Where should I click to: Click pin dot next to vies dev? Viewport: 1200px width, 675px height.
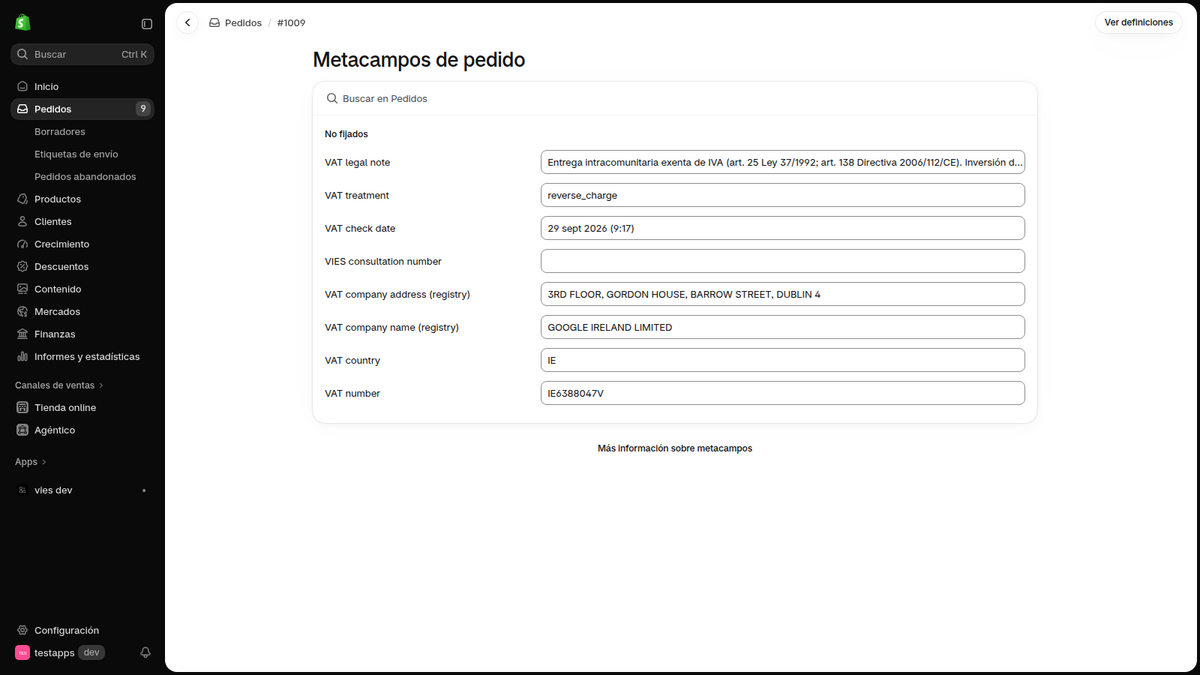point(144,490)
